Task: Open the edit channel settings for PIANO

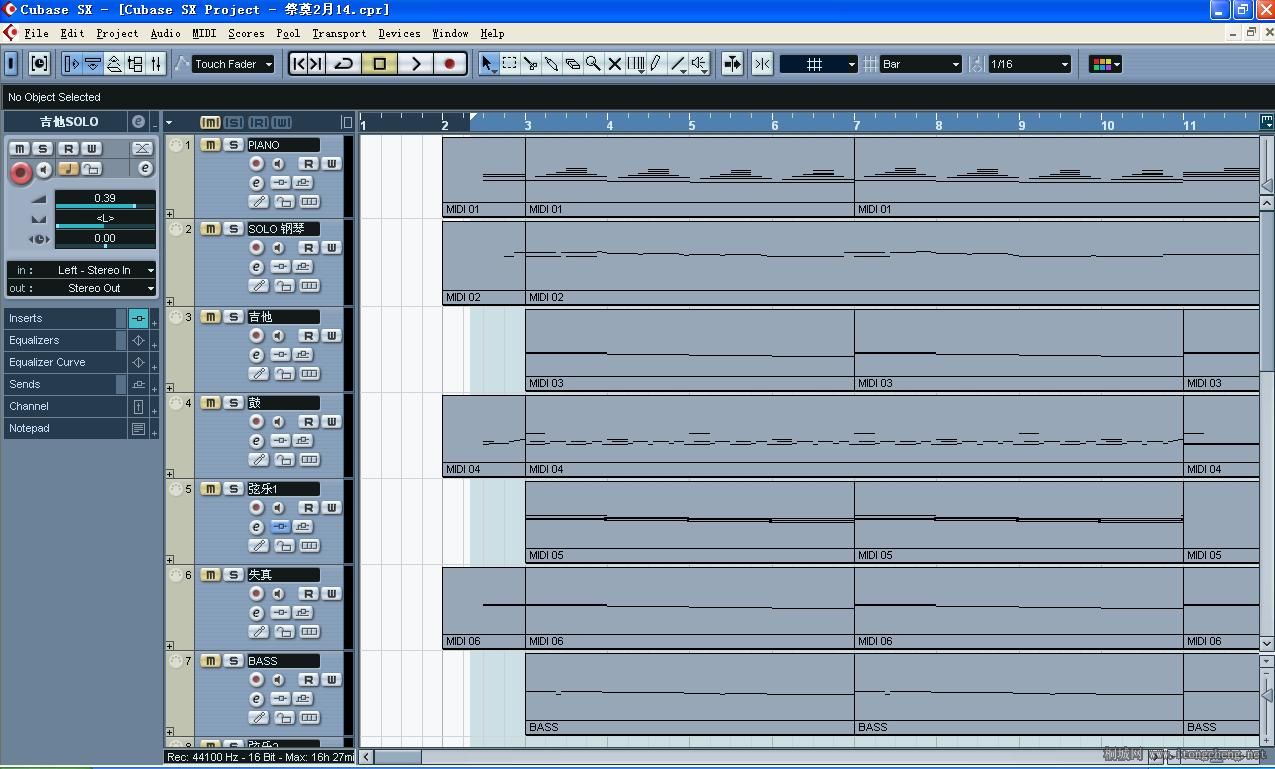Action: pos(256,183)
